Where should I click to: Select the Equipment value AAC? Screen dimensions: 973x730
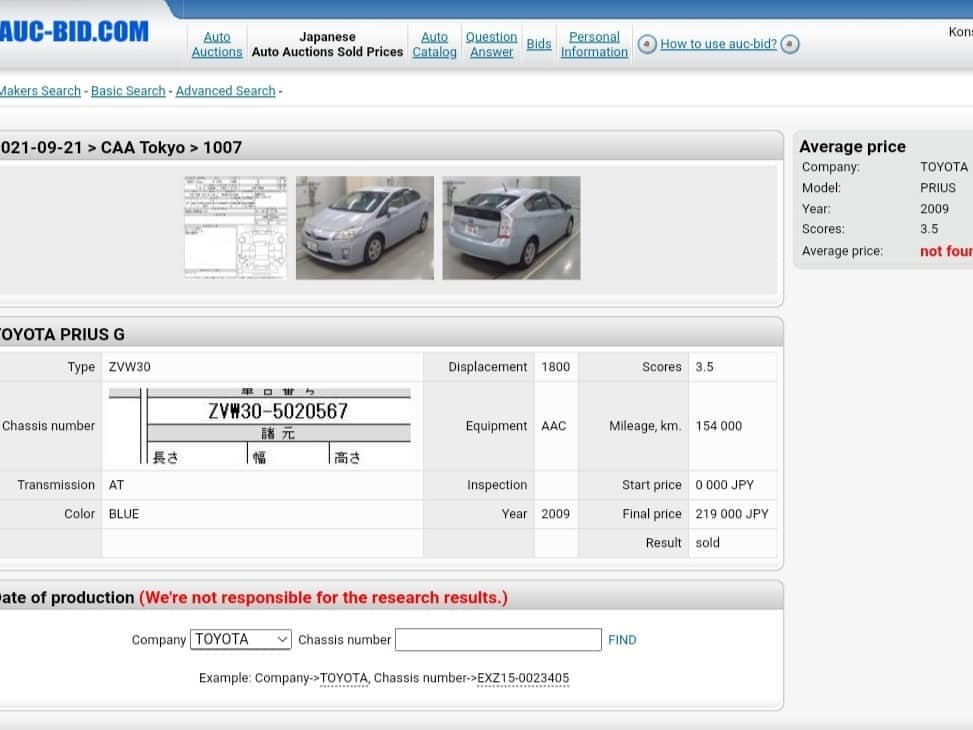point(554,426)
